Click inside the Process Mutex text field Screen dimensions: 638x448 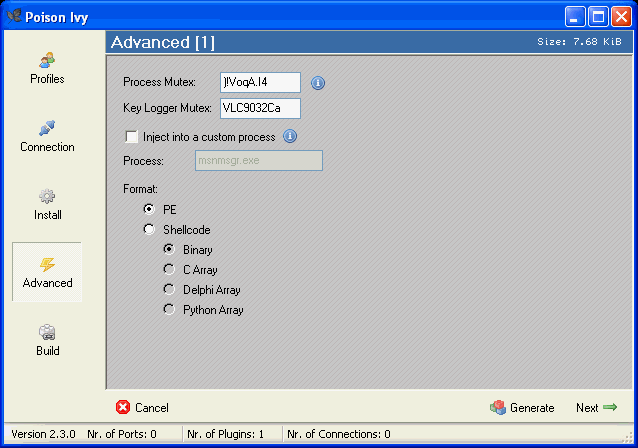[259, 83]
